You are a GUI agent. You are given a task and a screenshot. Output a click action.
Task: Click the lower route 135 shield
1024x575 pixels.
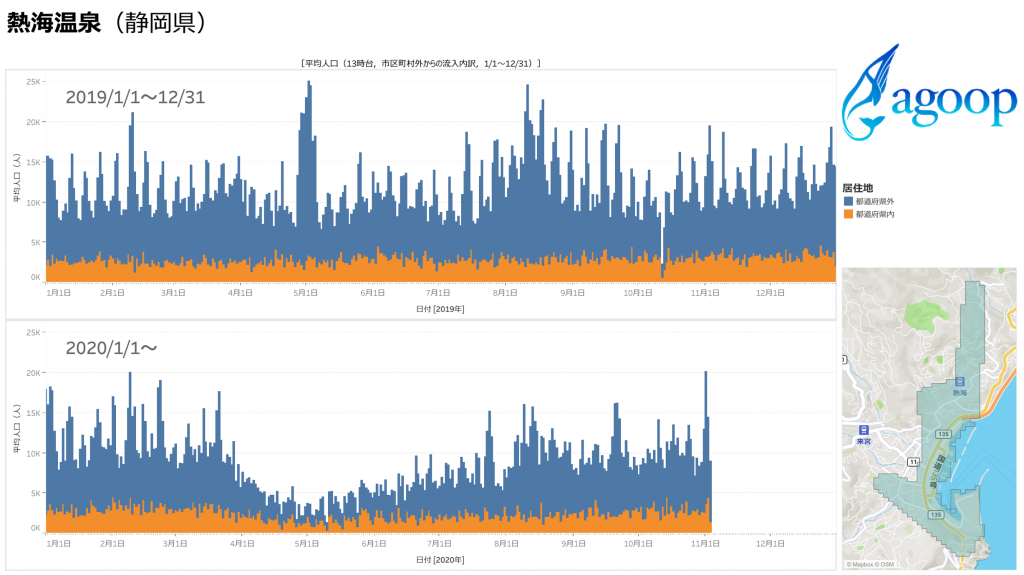[935, 514]
